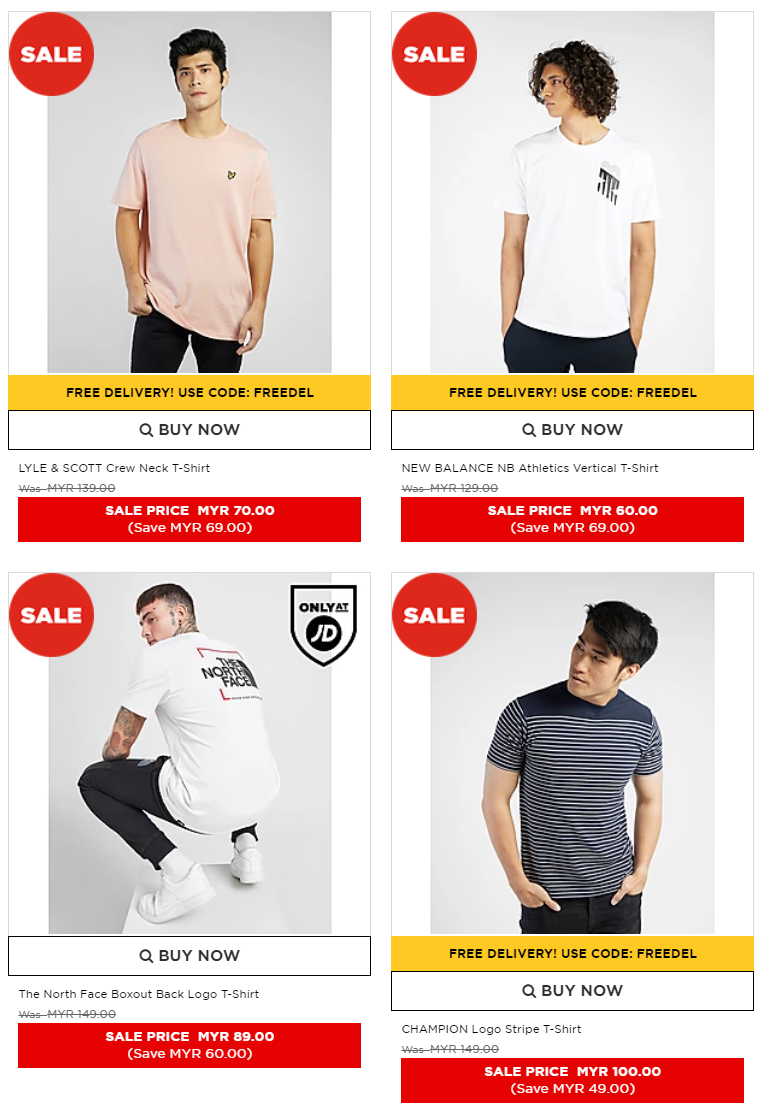
Task: Click magnifier icon in North Face Buy Now
Action: [146, 956]
